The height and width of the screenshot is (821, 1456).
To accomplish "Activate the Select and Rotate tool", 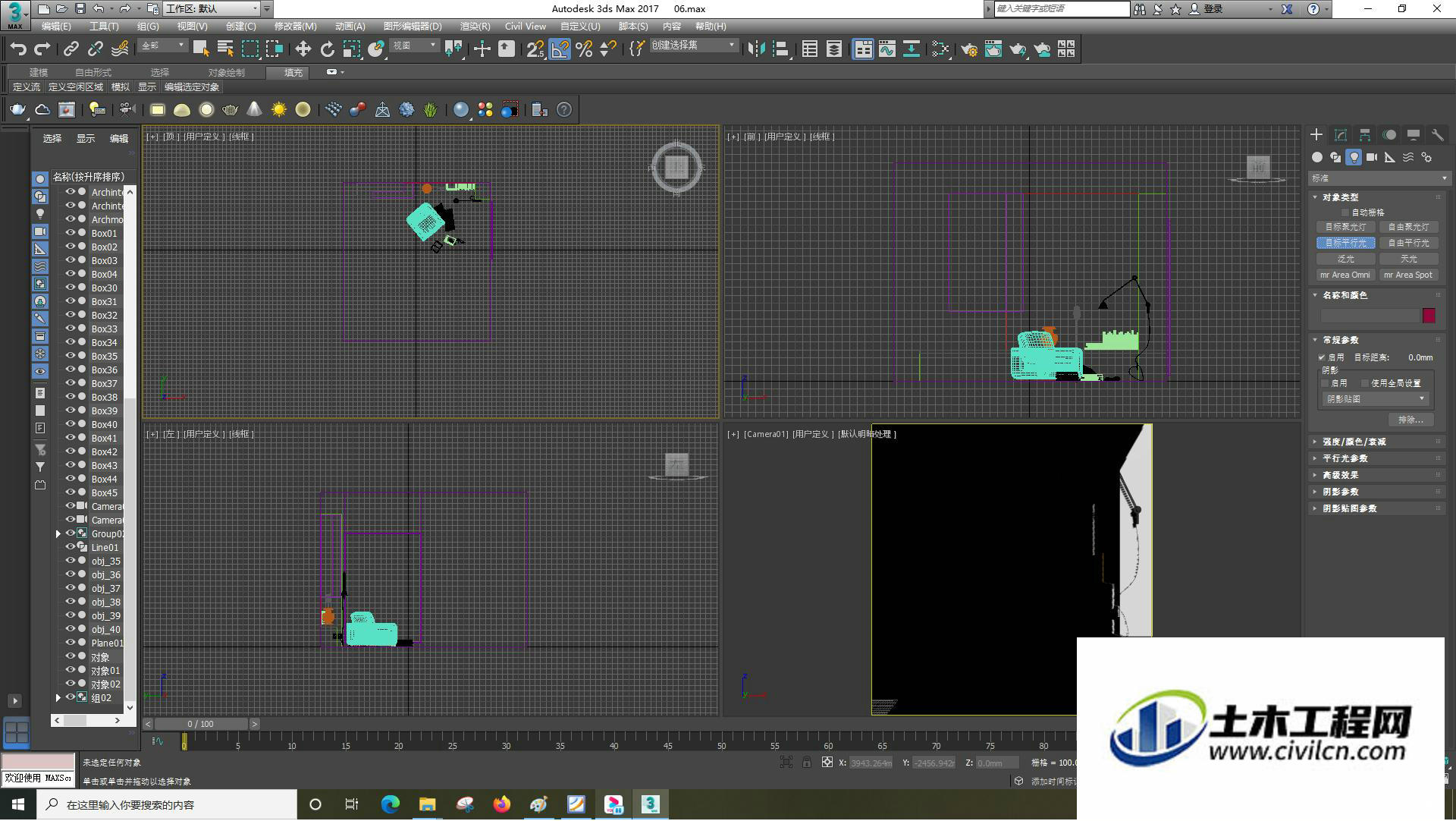I will tap(327, 49).
